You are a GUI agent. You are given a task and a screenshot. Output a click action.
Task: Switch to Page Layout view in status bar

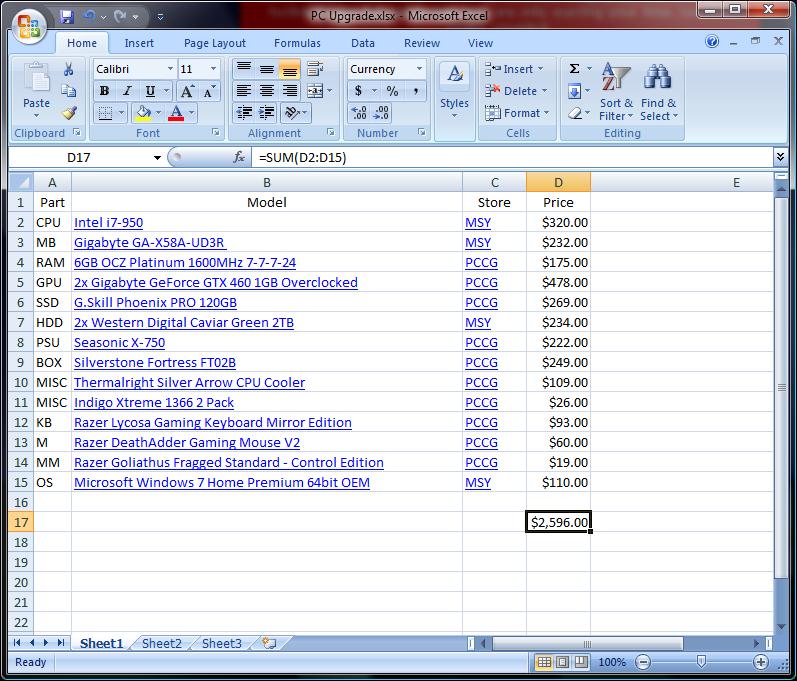tap(562, 662)
